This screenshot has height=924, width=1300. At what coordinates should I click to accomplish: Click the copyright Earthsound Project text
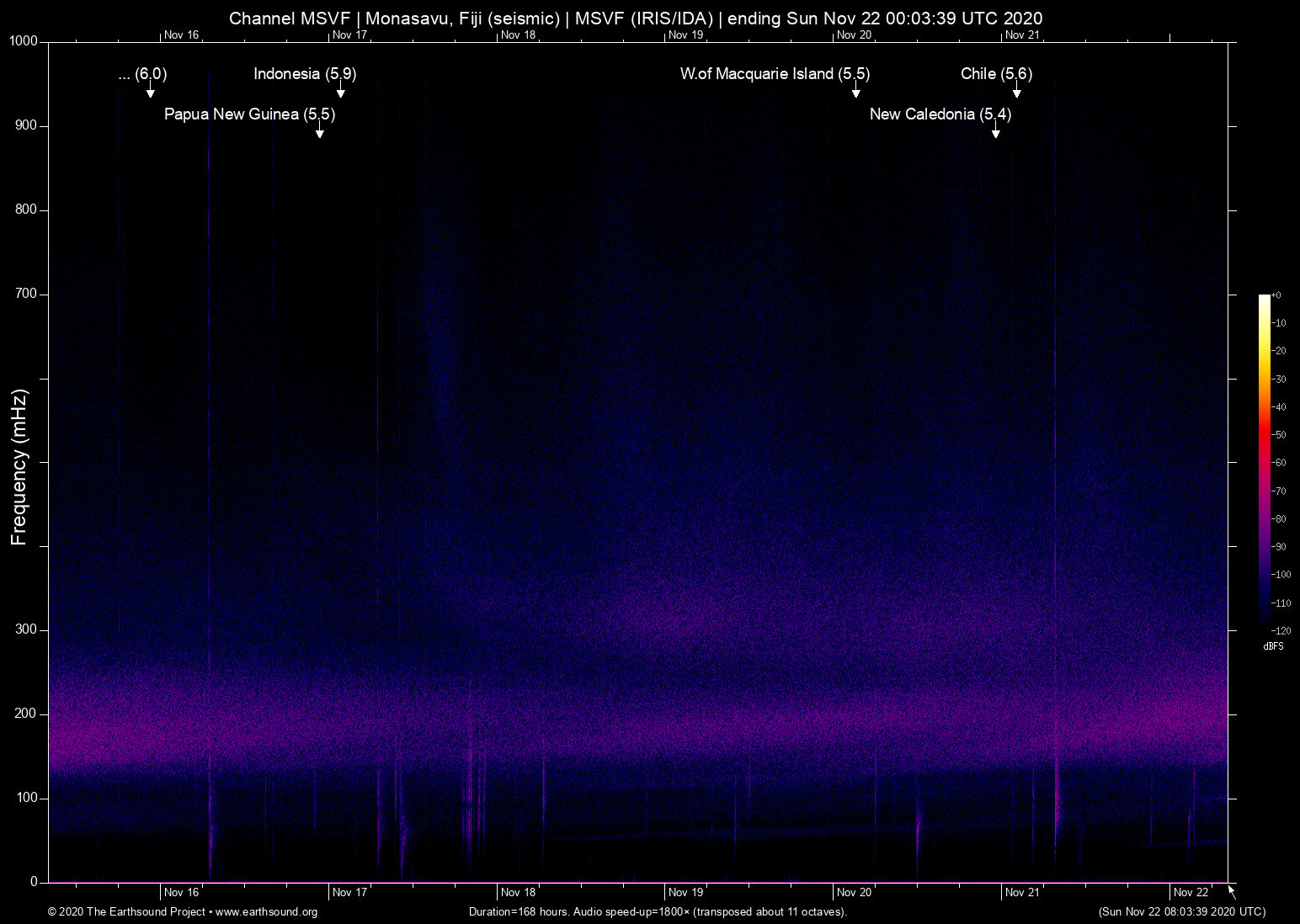(126, 912)
